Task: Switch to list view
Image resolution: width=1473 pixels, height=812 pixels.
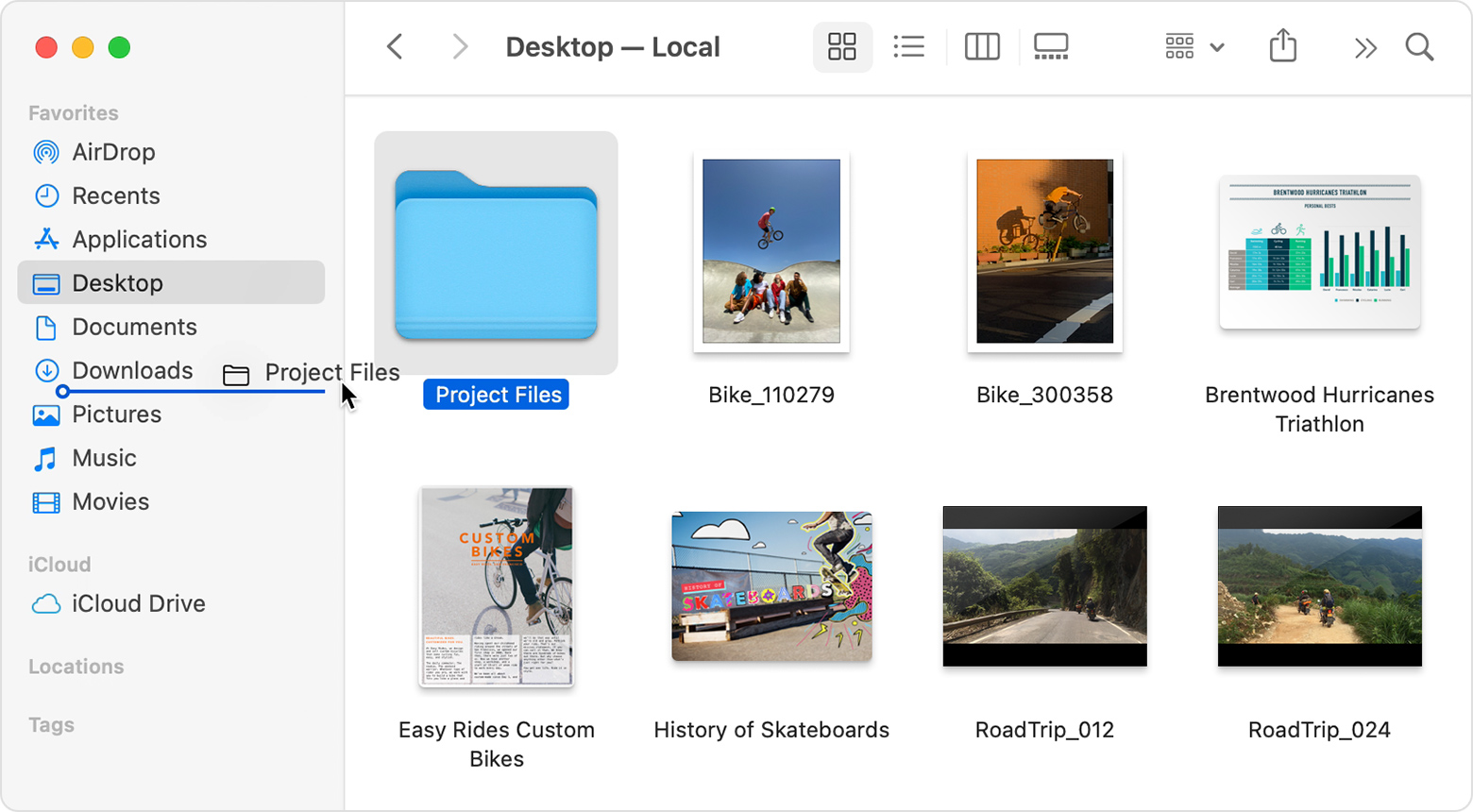Action: [x=908, y=46]
